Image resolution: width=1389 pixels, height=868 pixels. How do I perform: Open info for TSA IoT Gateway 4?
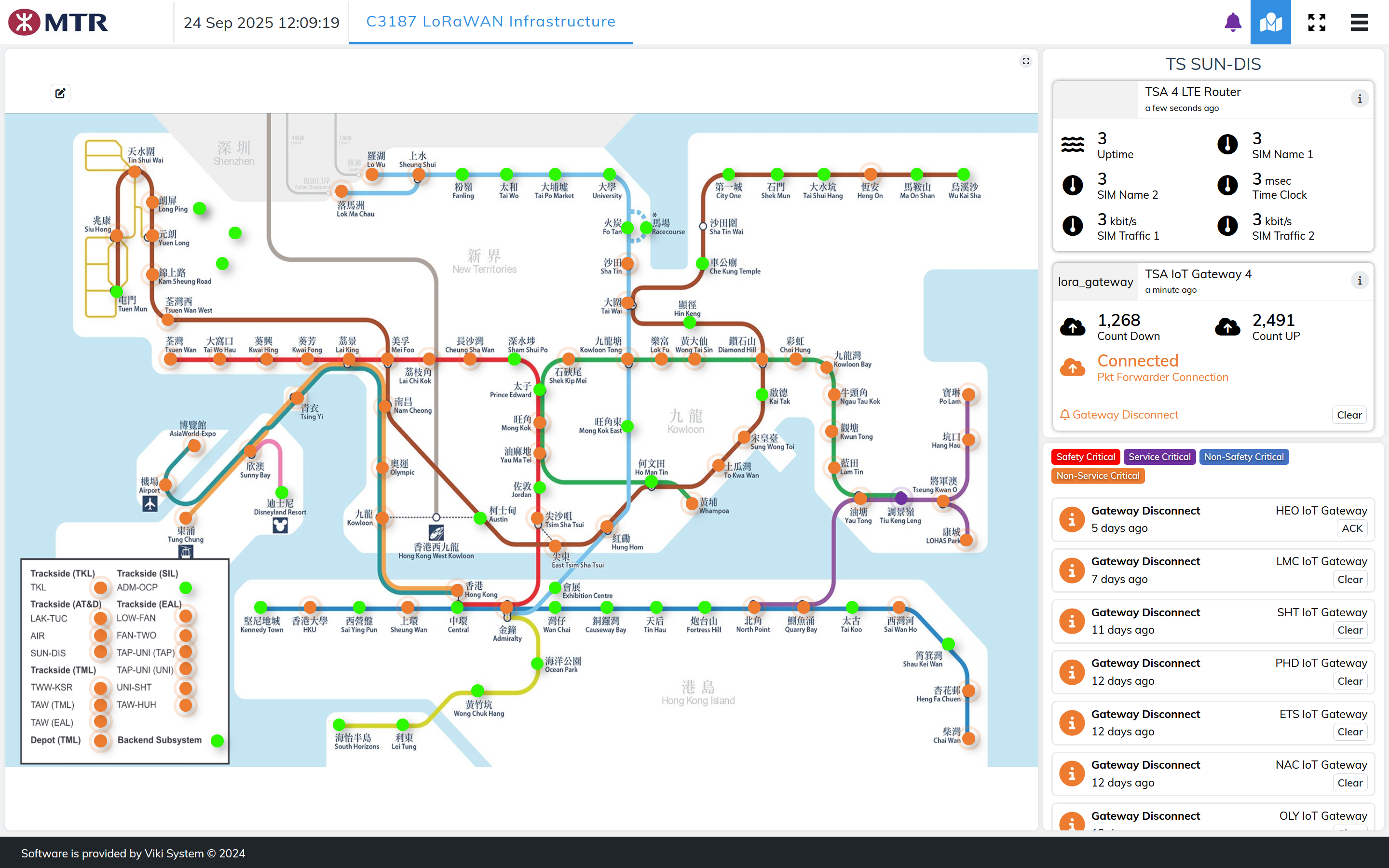click(1359, 281)
